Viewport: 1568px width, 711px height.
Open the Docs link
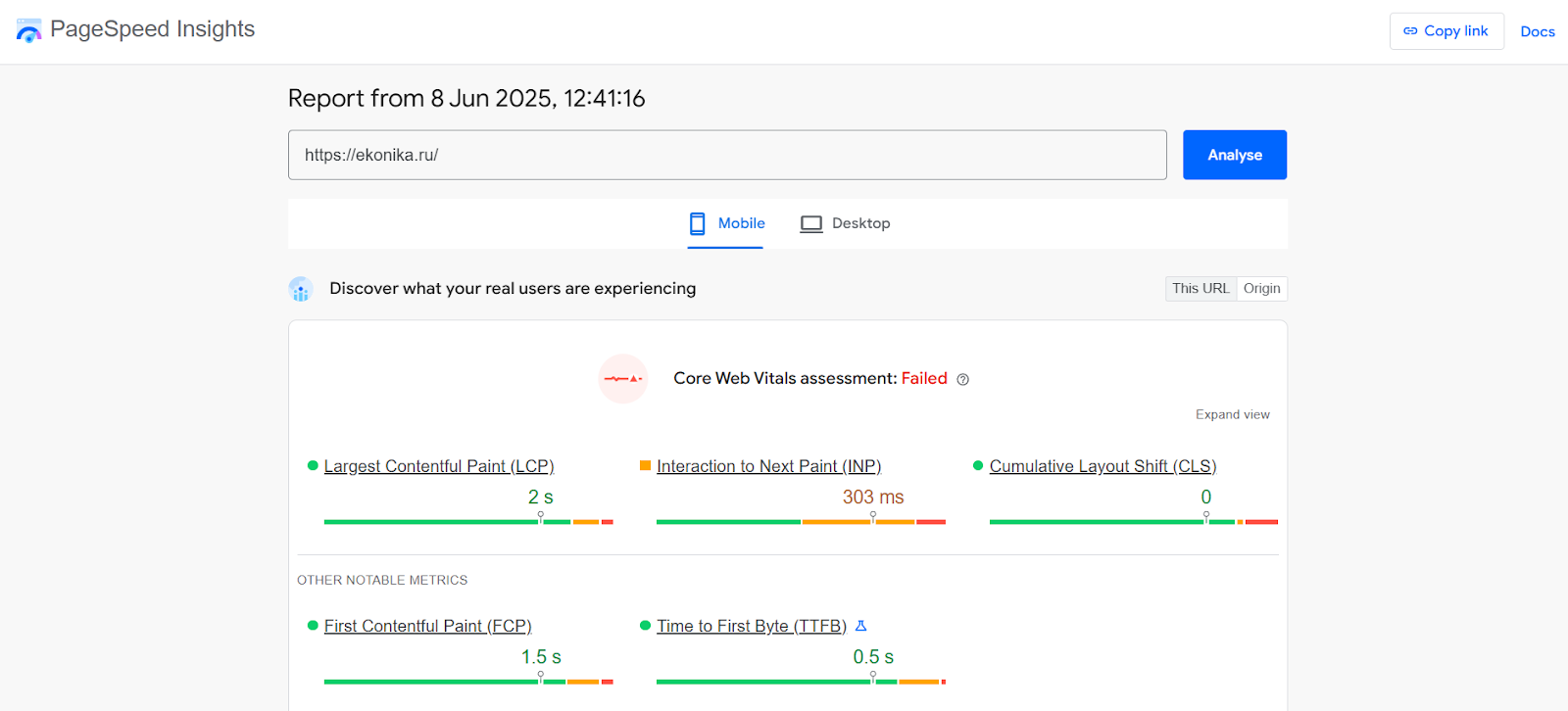pos(1537,31)
